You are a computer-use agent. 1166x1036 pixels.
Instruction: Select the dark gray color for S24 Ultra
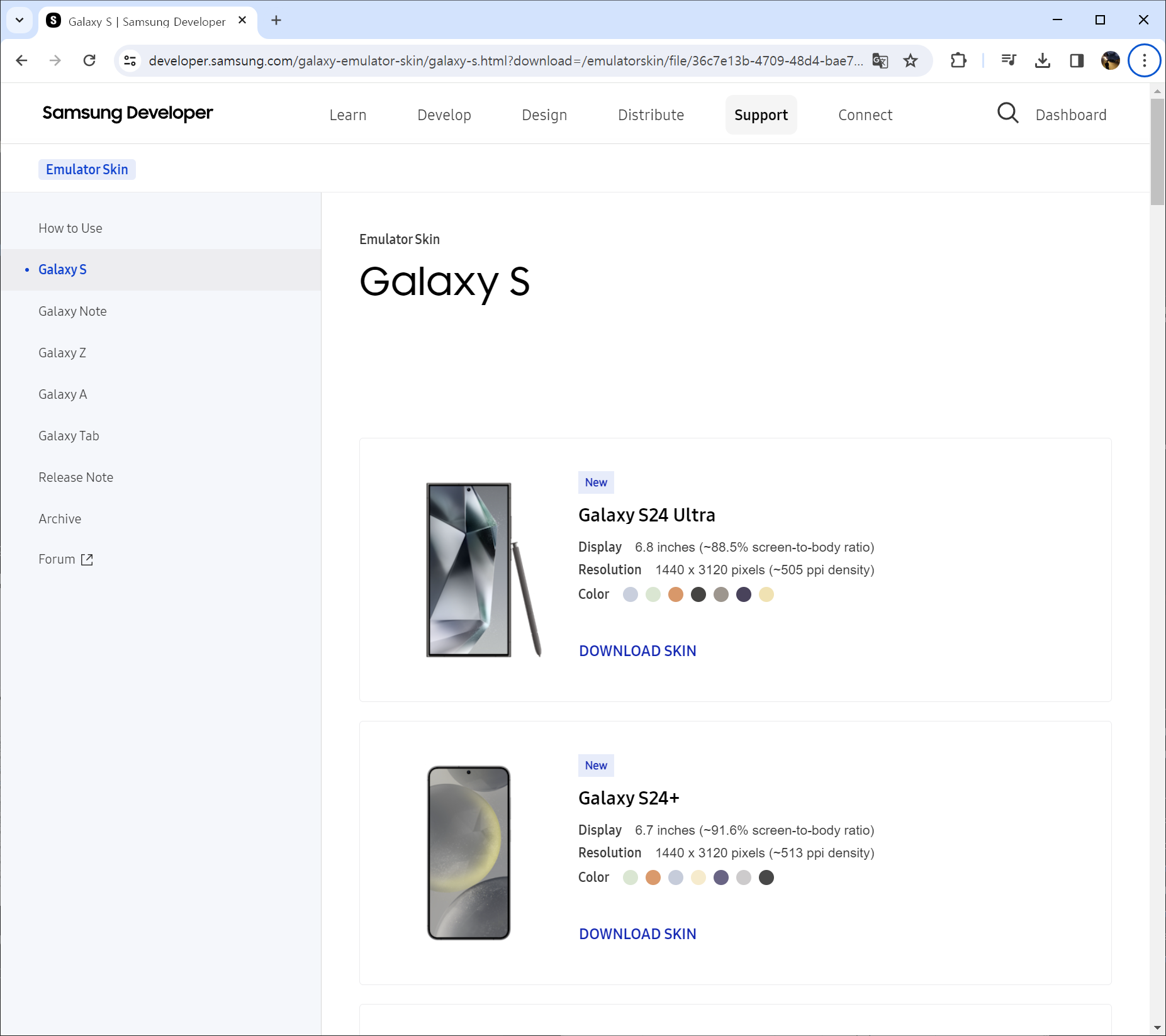698,594
